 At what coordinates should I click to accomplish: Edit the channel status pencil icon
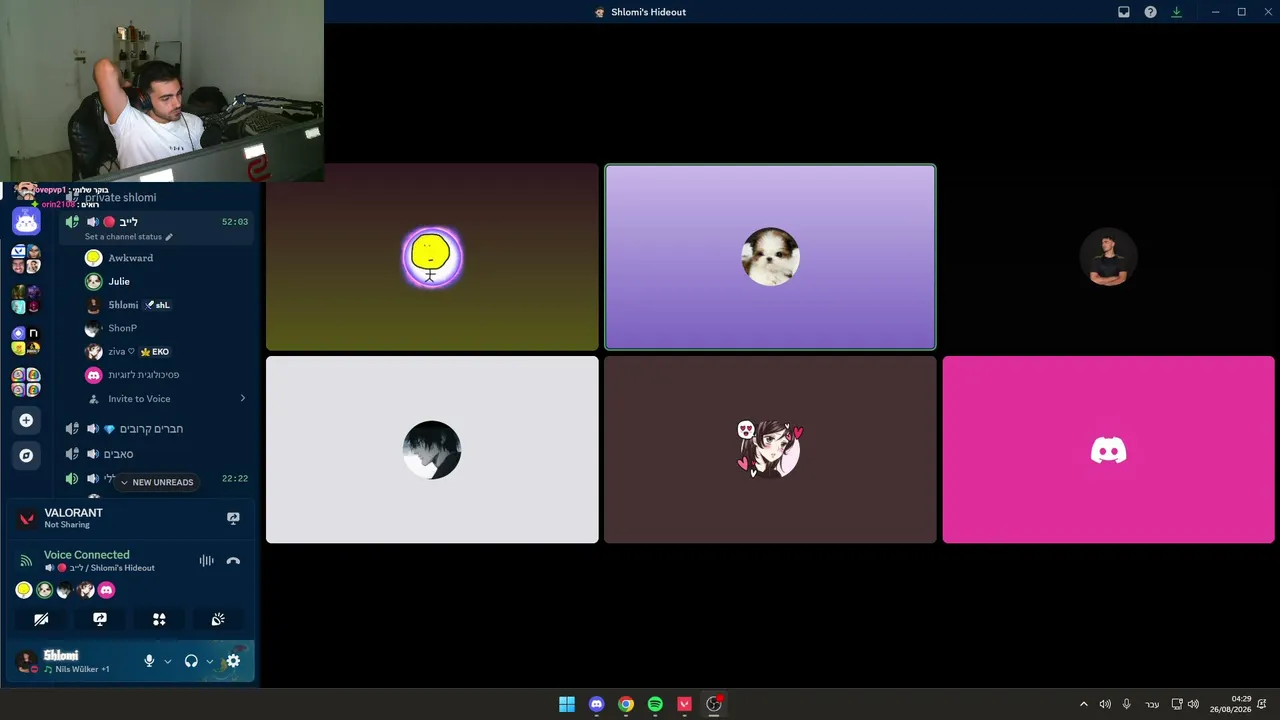click(169, 237)
